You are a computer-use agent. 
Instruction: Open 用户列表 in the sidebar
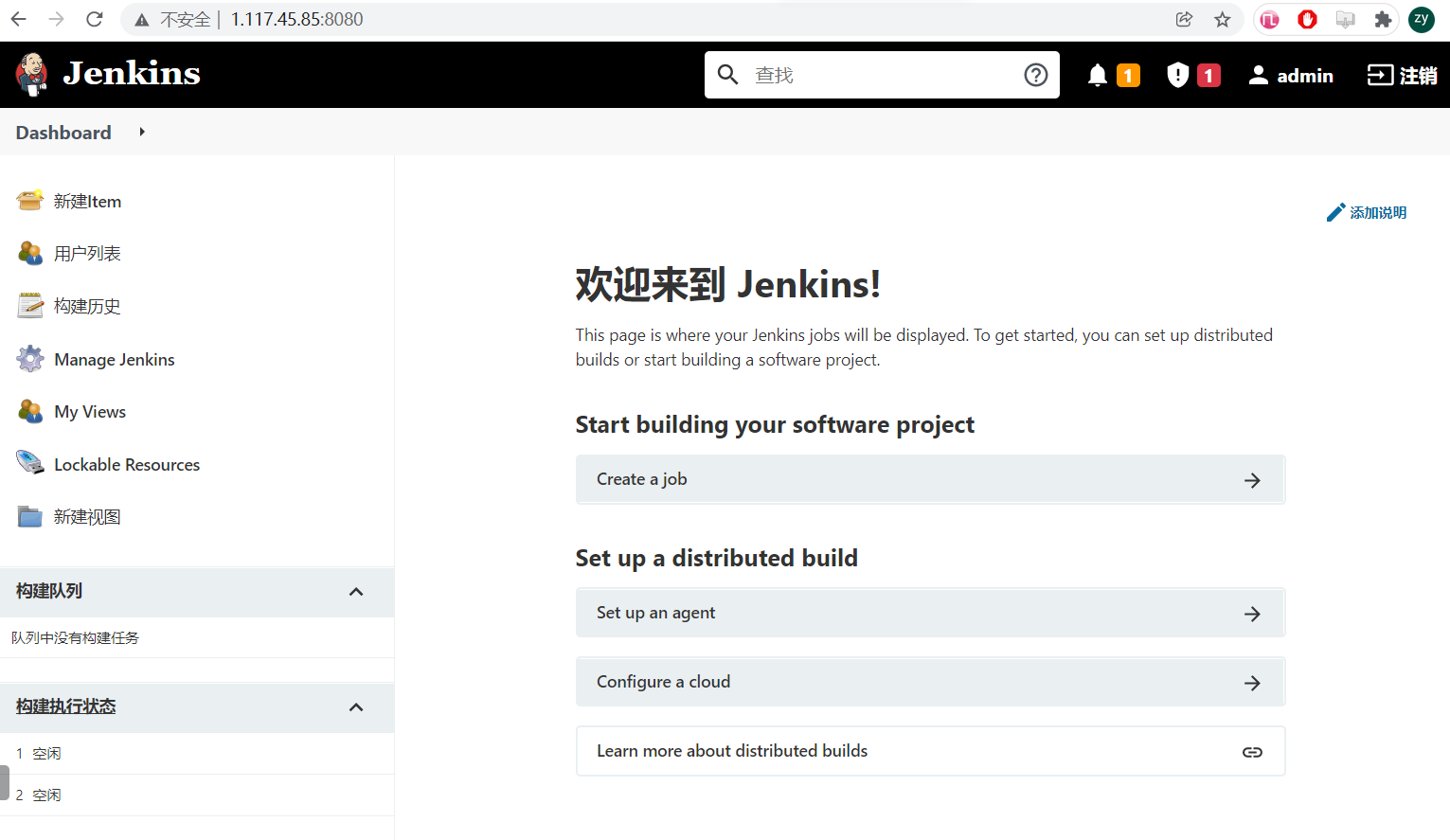pyautogui.click(x=87, y=254)
